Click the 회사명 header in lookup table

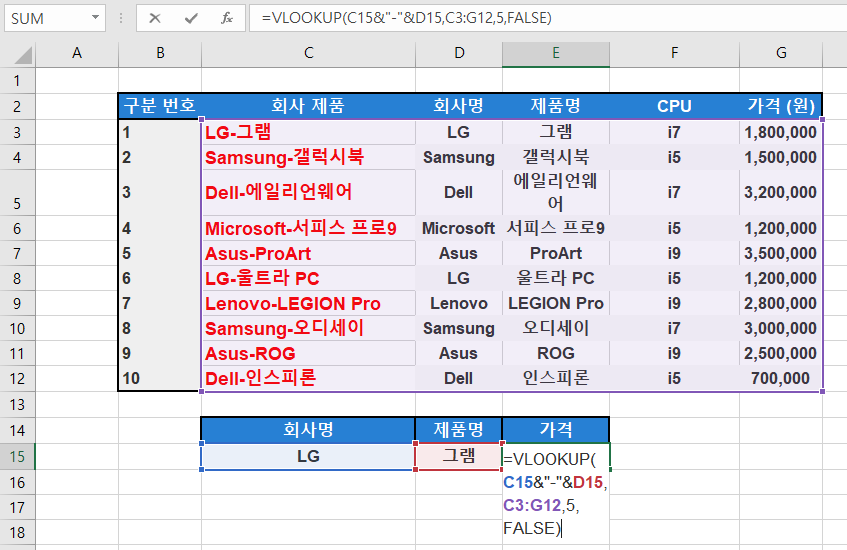coord(308,430)
